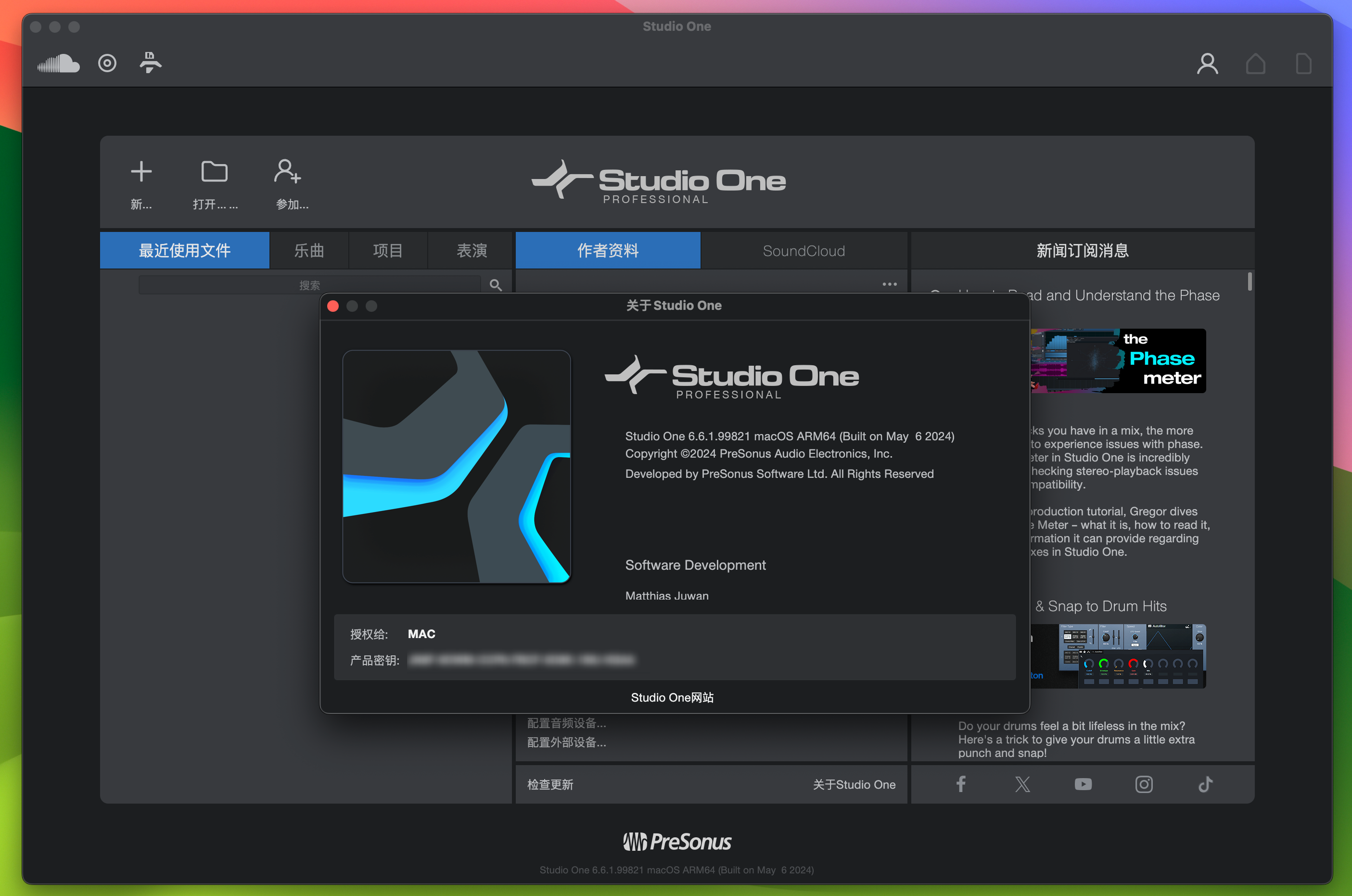Click 配置音频设备... link
Image resolution: width=1352 pixels, height=896 pixels.
(x=567, y=723)
